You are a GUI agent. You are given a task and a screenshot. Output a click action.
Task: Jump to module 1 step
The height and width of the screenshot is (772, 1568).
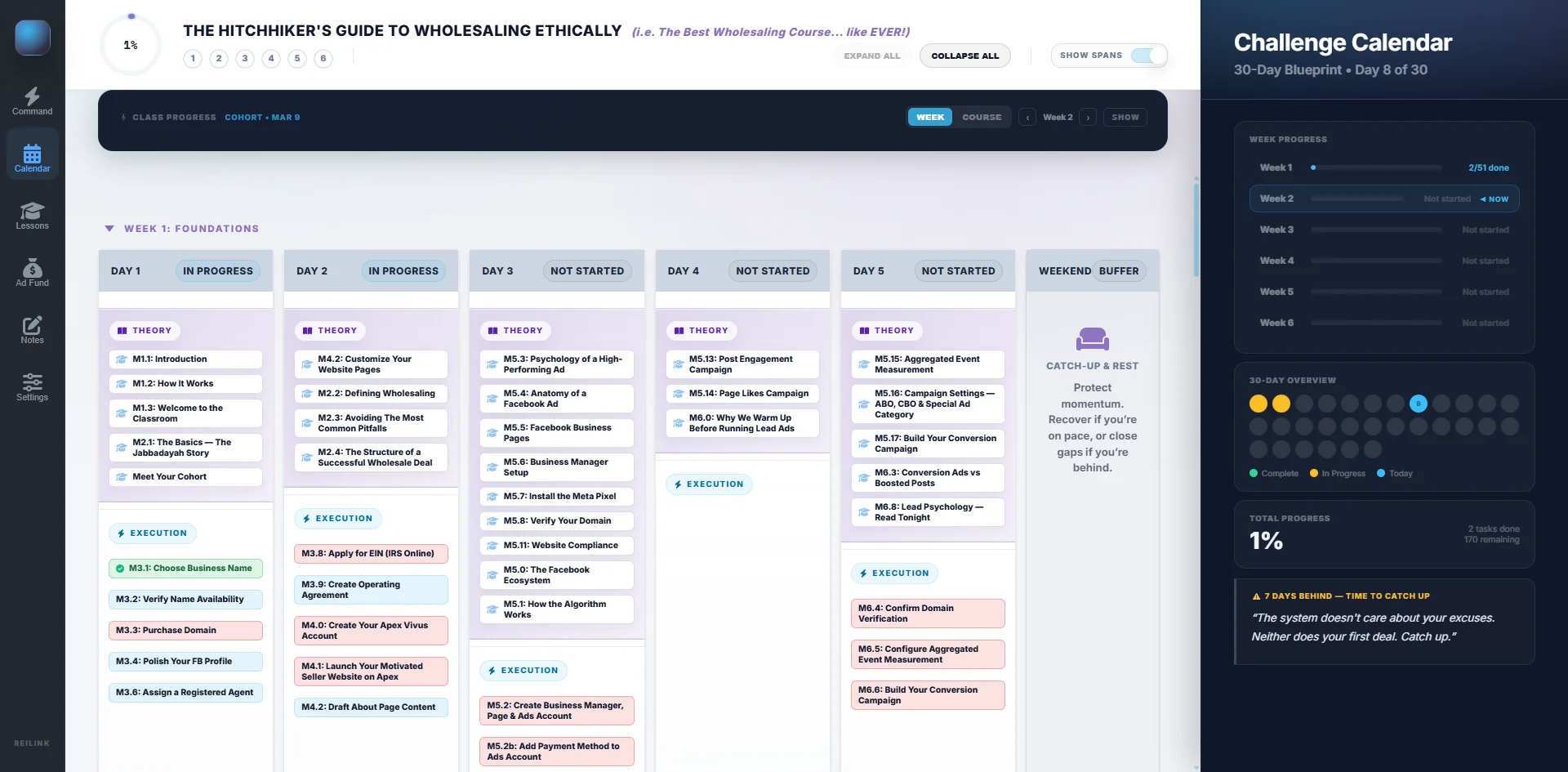point(193,58)
